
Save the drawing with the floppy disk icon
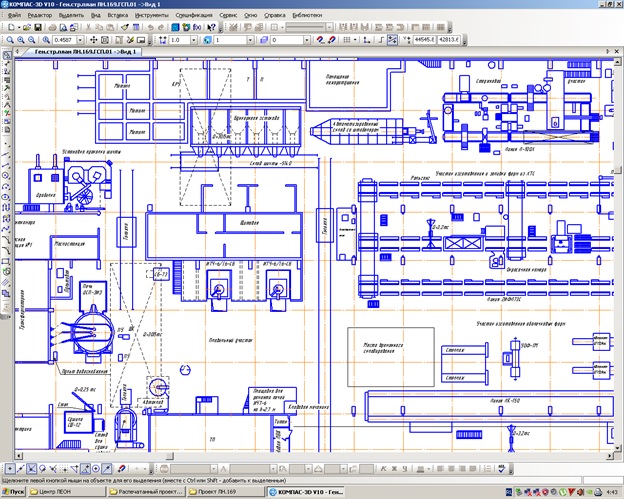[x=38, y=27]
